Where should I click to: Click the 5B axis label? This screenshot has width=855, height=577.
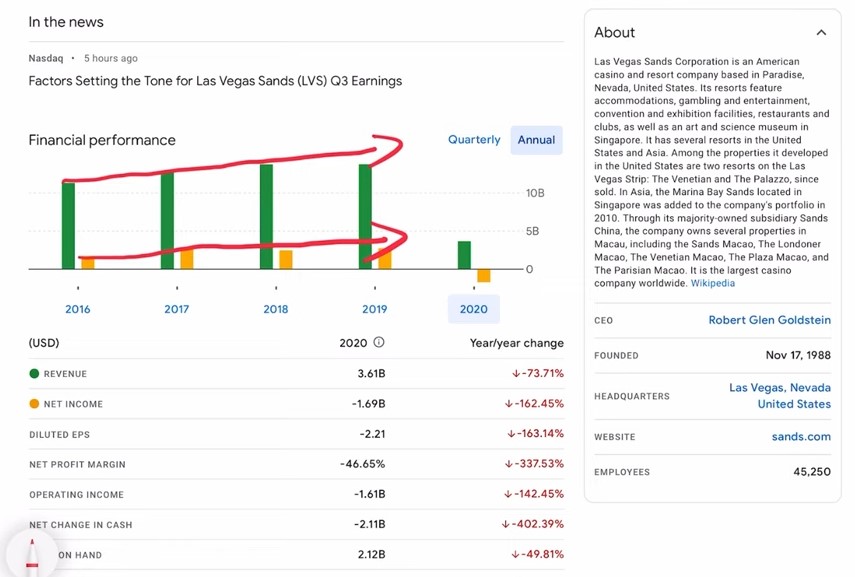pos(532,231)
